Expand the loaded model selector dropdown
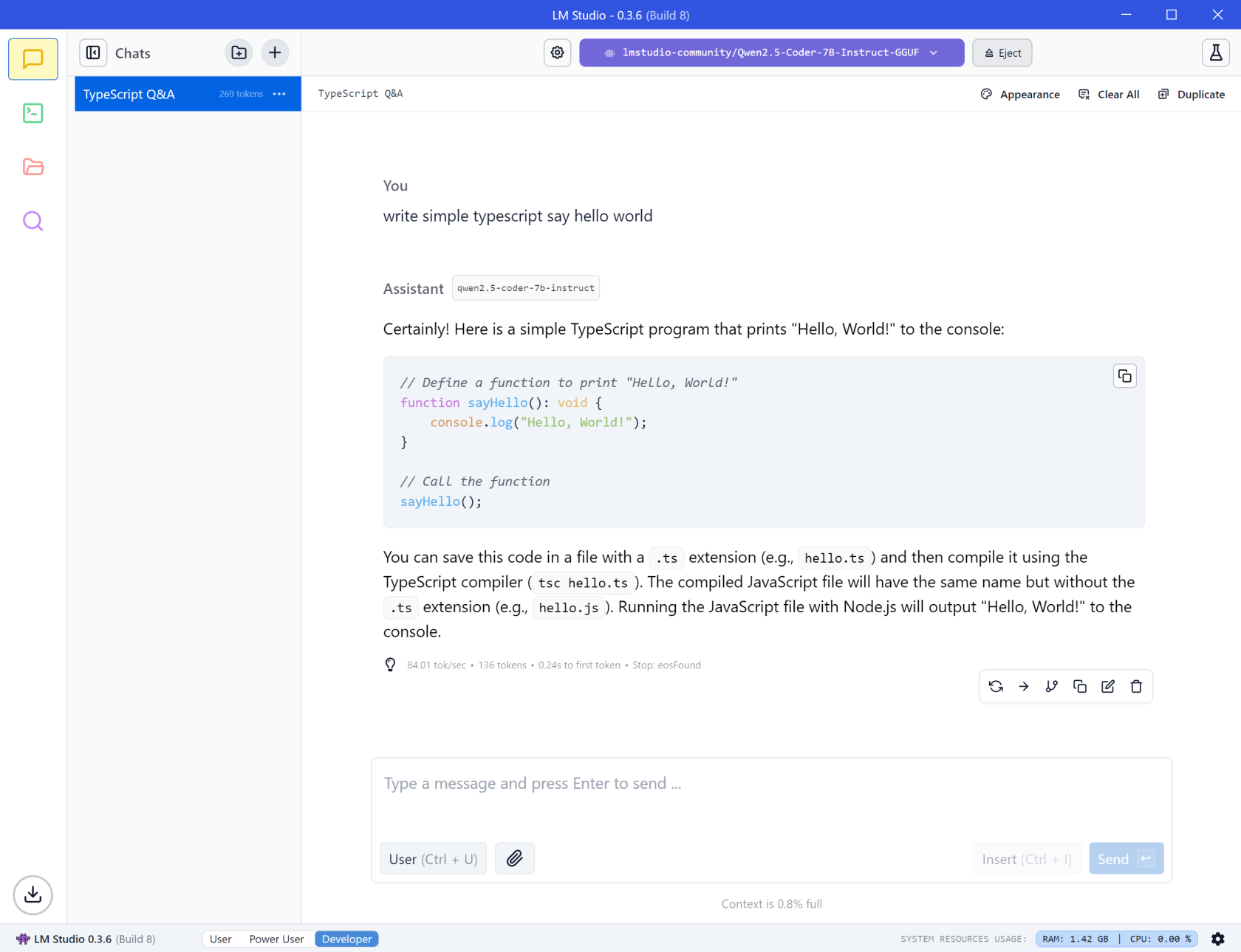The image size is (1241, 952). pyautogui.click(x=772, y=52)
